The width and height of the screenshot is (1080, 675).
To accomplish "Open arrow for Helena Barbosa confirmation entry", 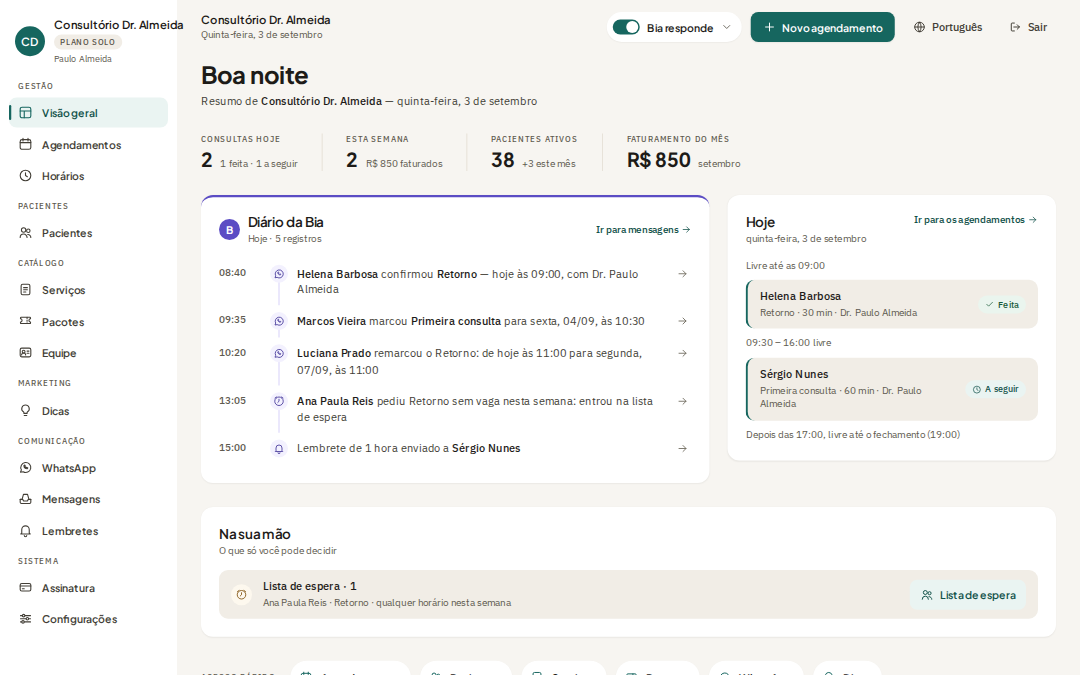I will coord(683,273).
